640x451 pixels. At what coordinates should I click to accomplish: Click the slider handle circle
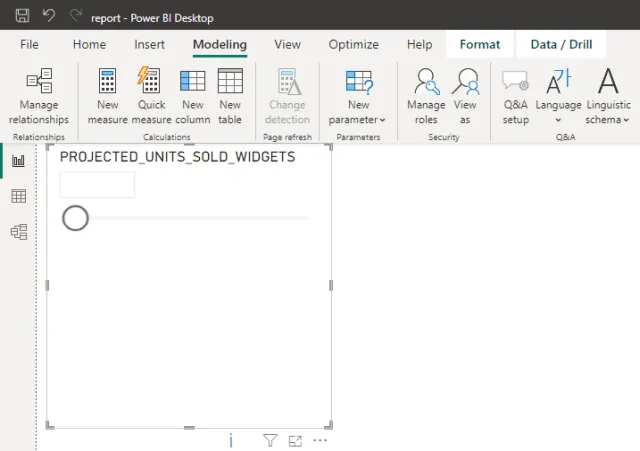click(76, 218)
